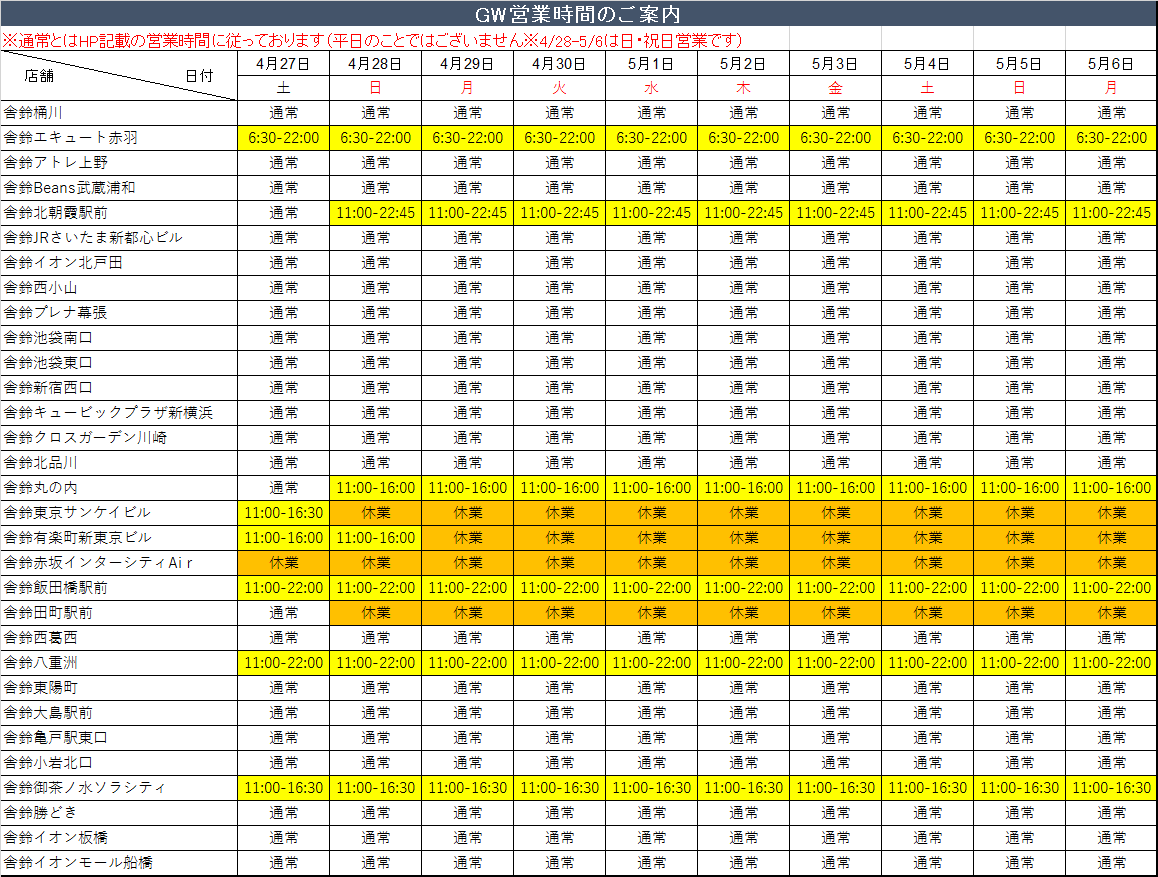The image size is (1158, 877).
Task: Click the store name '舎鈴赤坂インターシティAir'
Action: [98, 563]
